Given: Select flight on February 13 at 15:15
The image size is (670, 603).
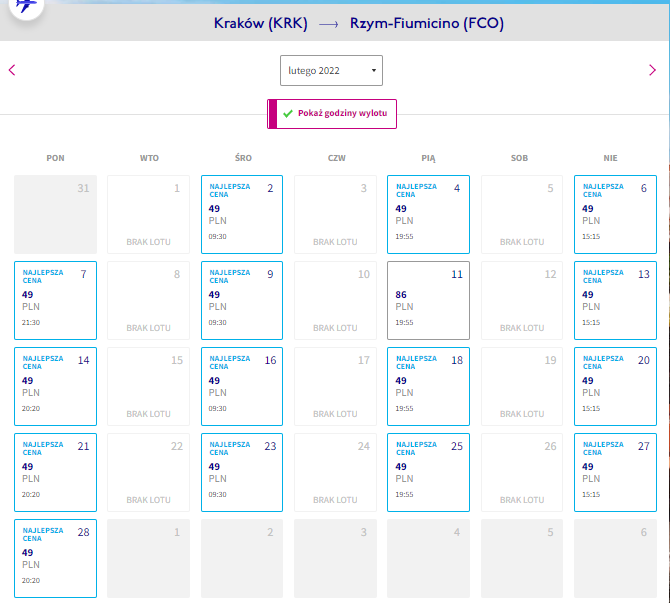Looking at the screenshot, I should pyautogui.click(x=615, y=300).
